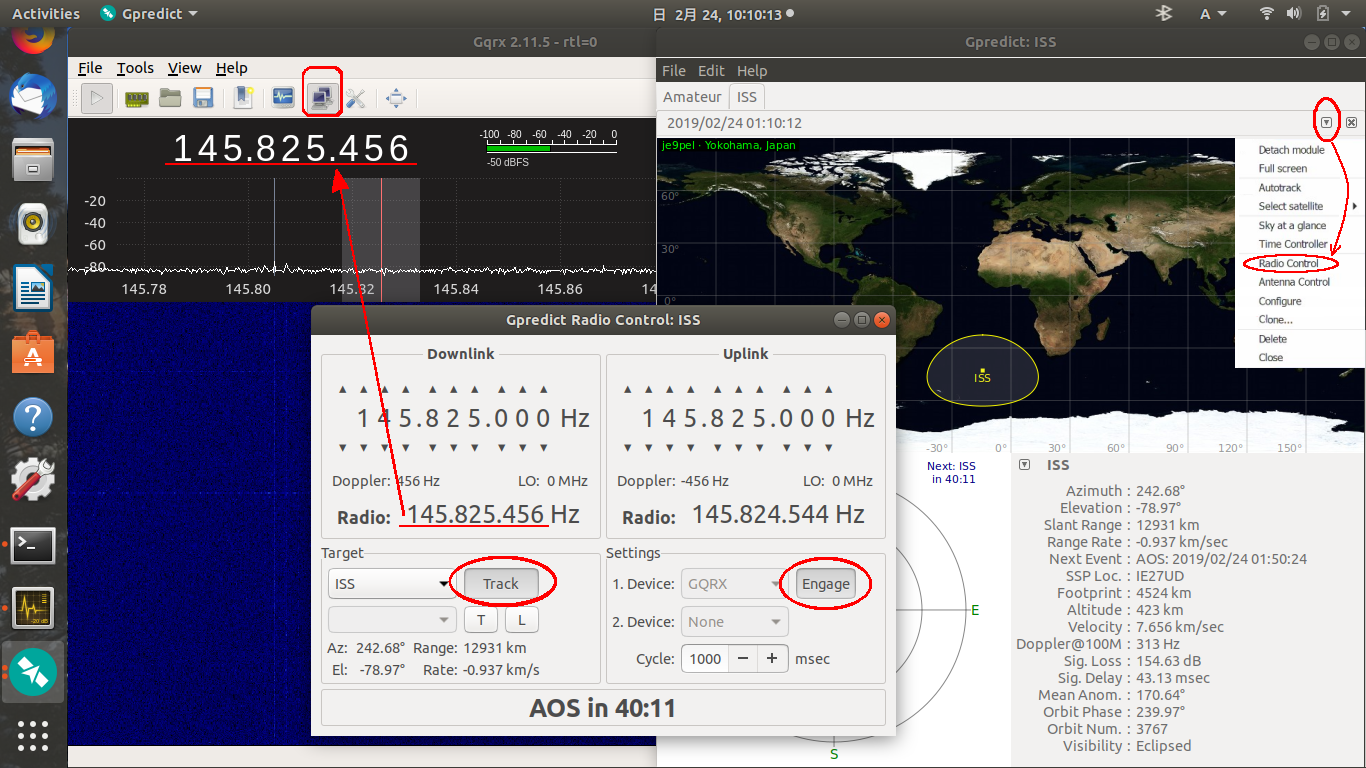Open Rhythmbox speaker icon in dock
Image resolution: width=1366 pixels, height=768 pixels.
(33, 224)
